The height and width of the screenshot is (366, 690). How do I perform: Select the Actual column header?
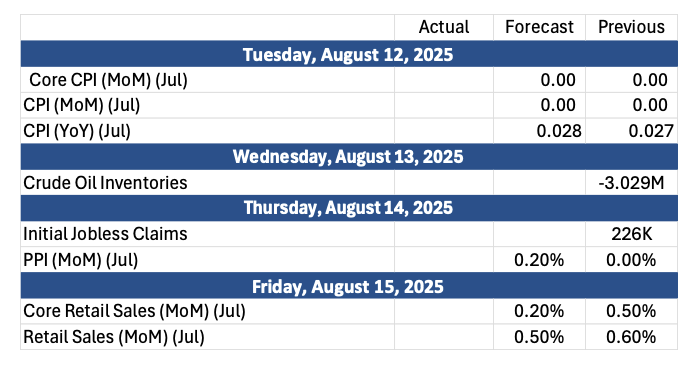tap(444, 27)
